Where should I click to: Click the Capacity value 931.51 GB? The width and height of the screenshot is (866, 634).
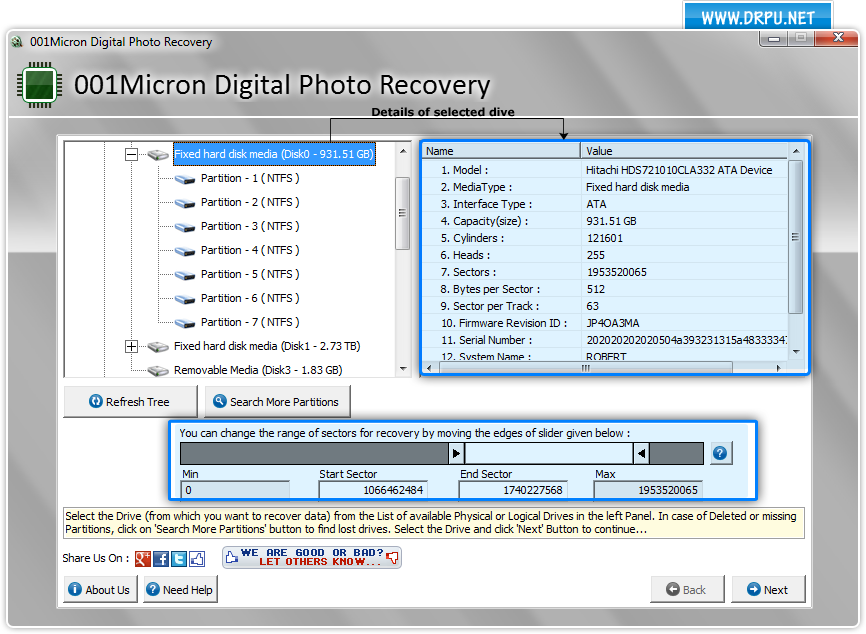click(x=611, y=221)
